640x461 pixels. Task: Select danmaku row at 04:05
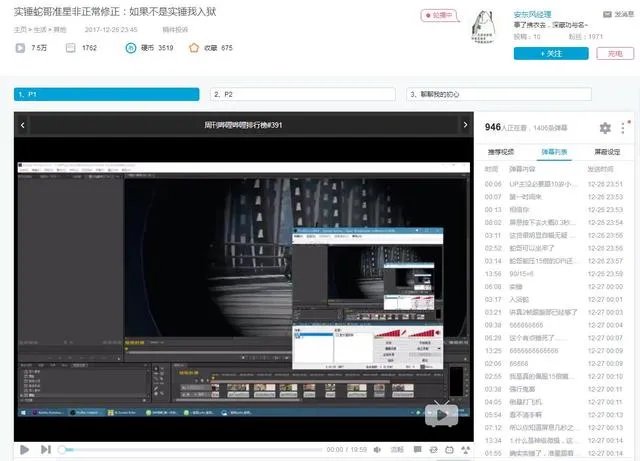(554, 402)
